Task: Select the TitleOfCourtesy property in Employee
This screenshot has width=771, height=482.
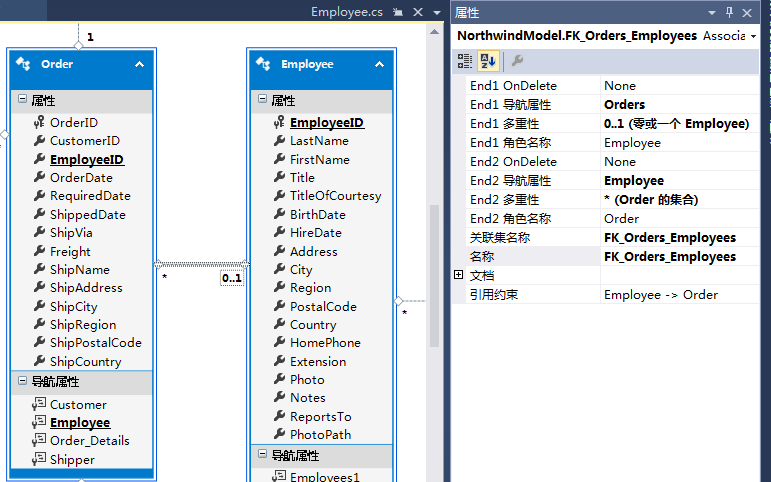Action: click(335, 196)
